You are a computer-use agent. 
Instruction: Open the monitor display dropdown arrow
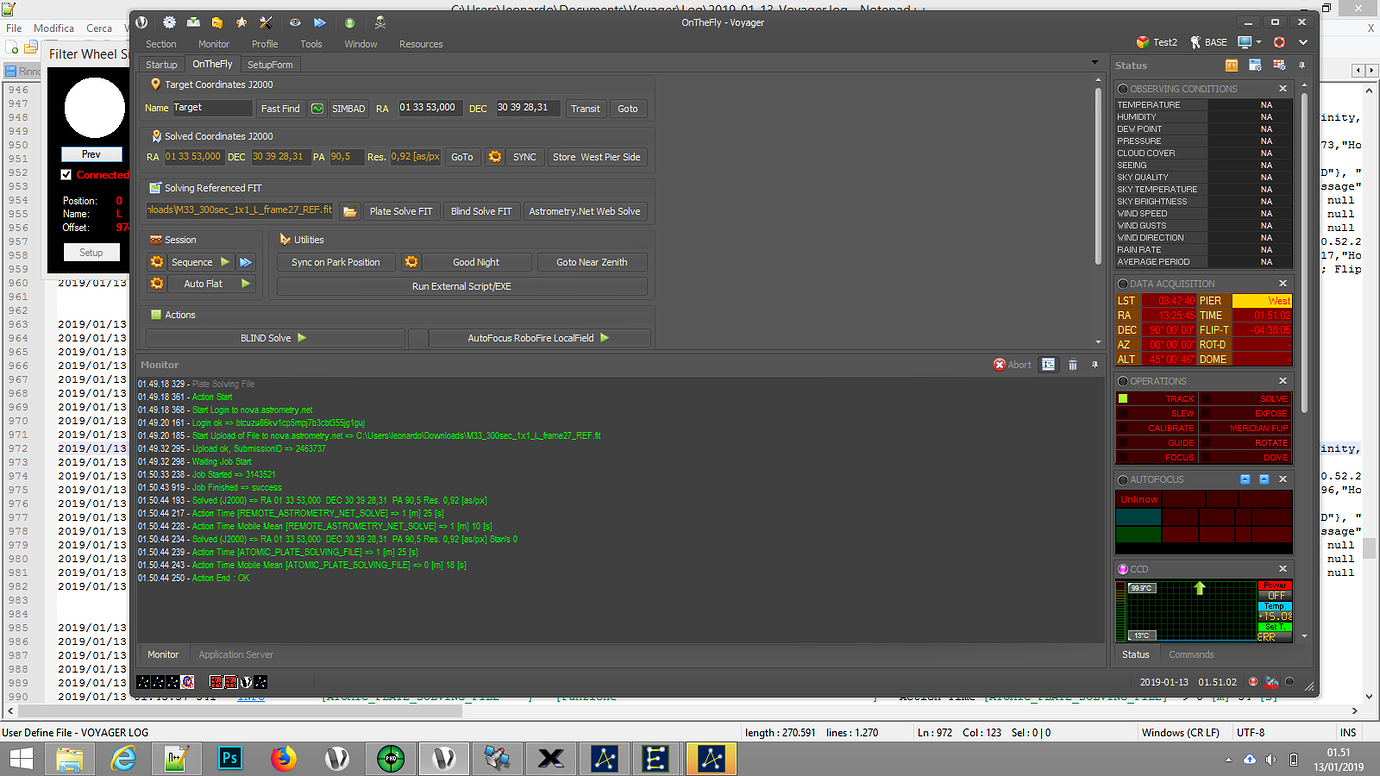click(1260, 43)
